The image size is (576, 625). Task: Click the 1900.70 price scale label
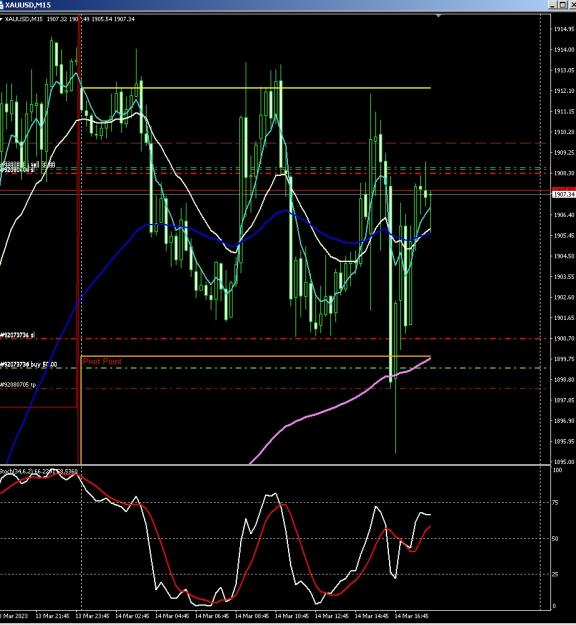564,338
